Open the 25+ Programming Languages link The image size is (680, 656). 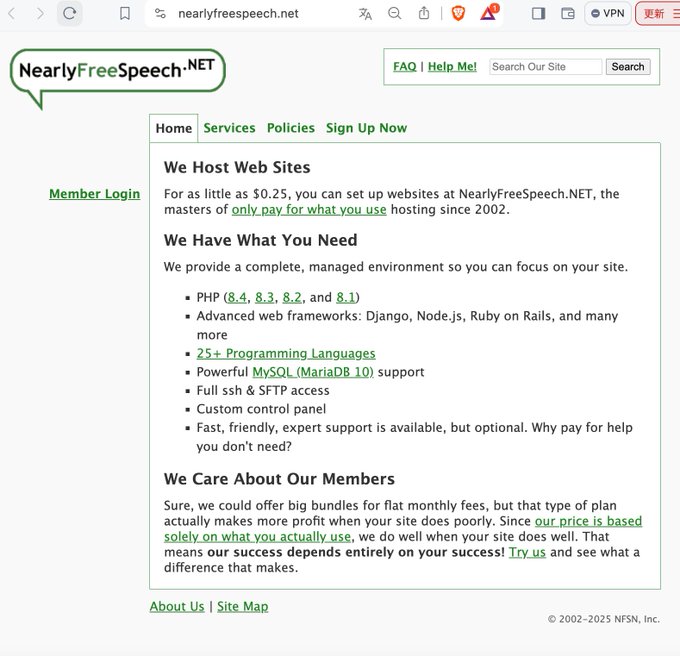pyautogui.click(x=286, y=353)
